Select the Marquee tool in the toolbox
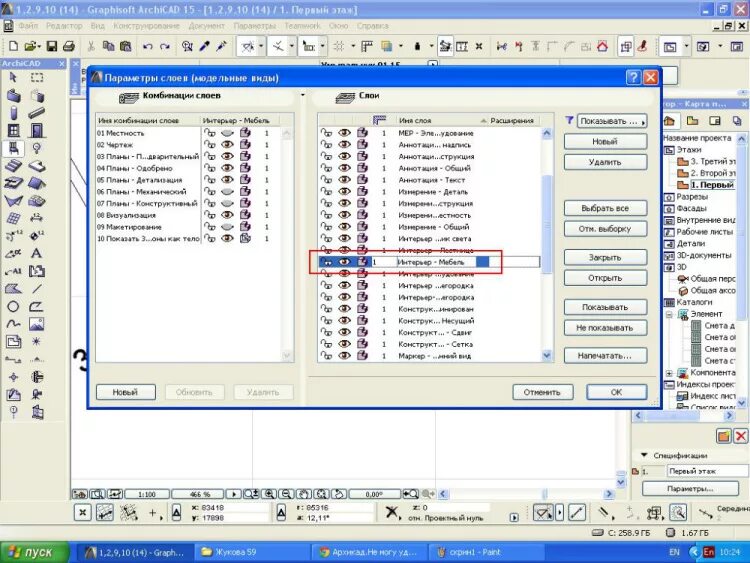 (x=37, y=77)
